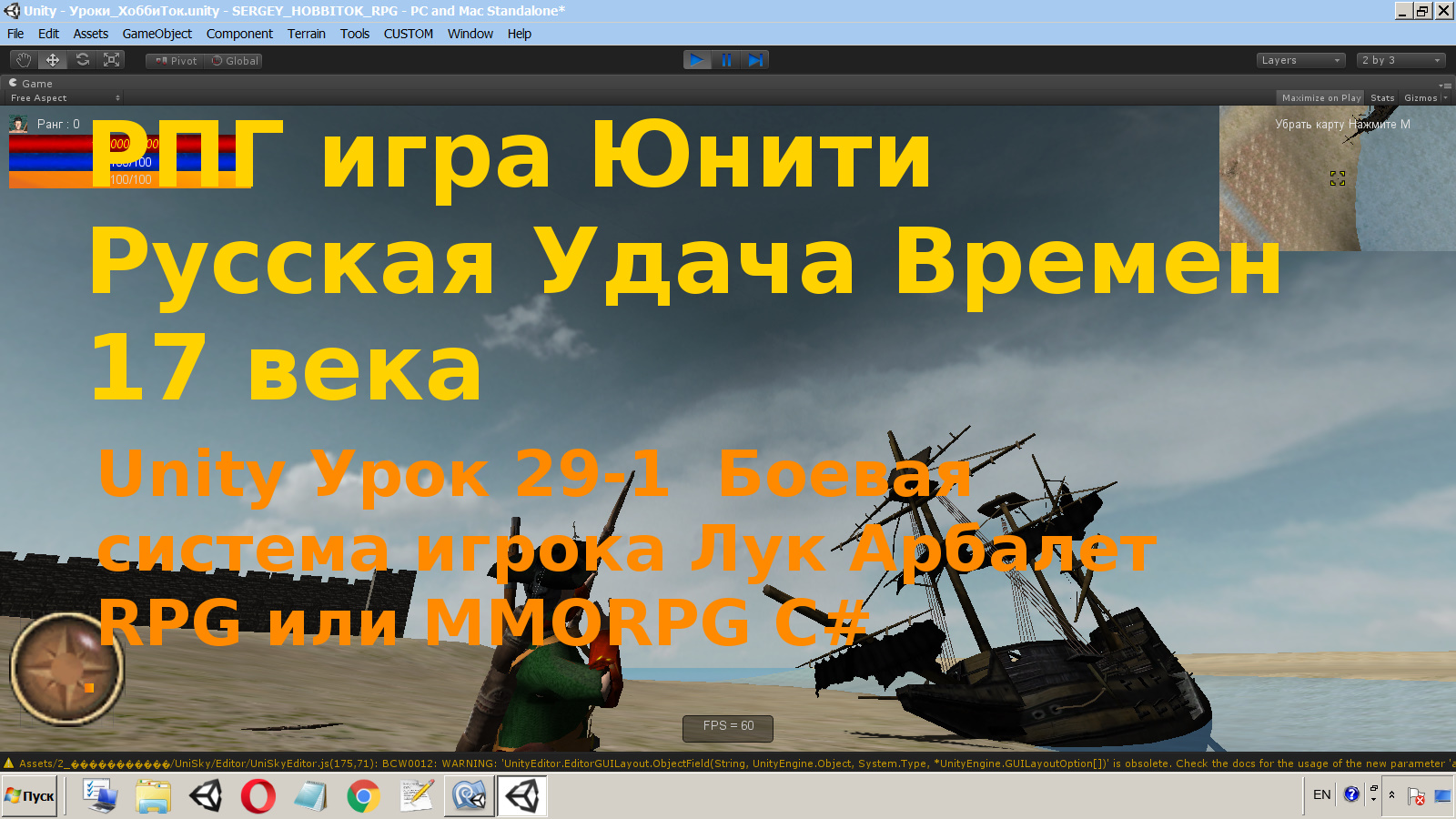Open the Terrain menu

click(x=306, y=34)
